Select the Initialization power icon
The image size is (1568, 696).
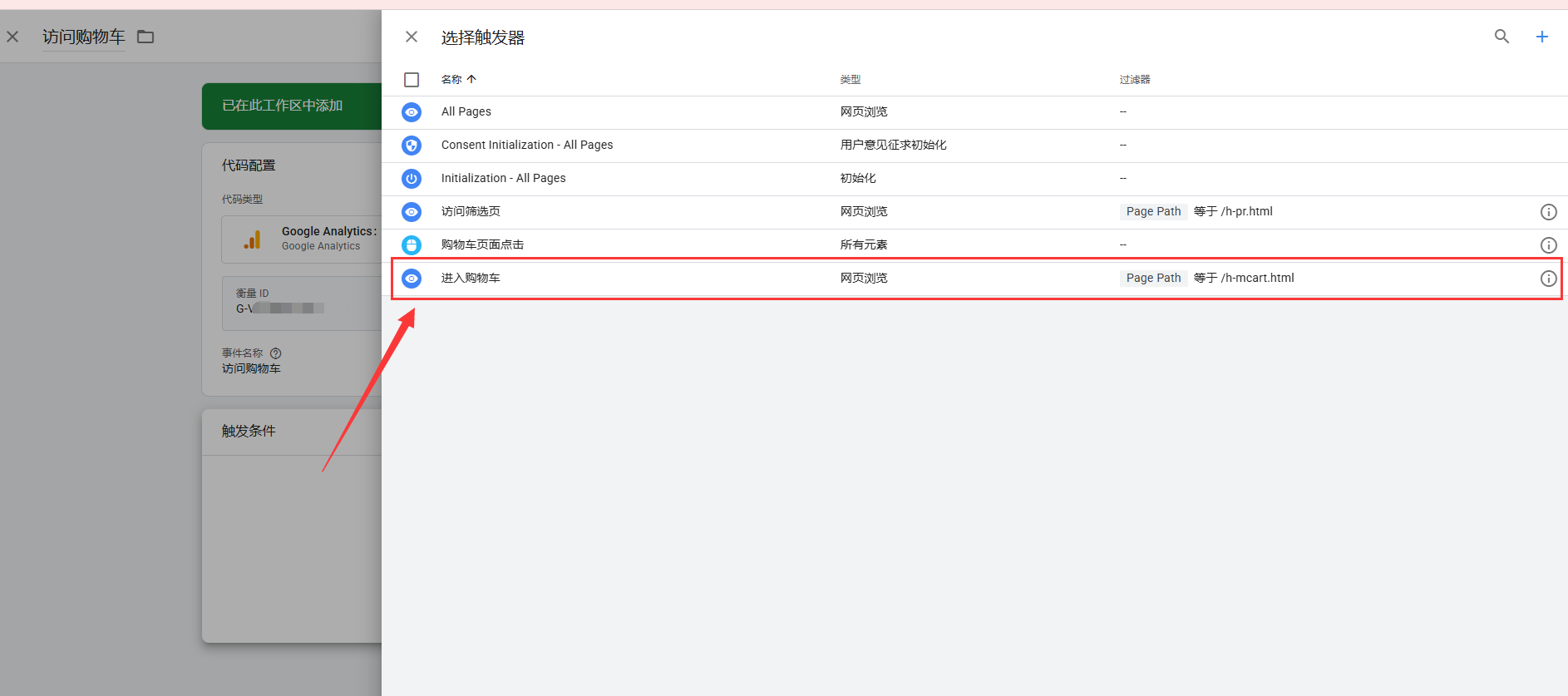tap(412, 179)
